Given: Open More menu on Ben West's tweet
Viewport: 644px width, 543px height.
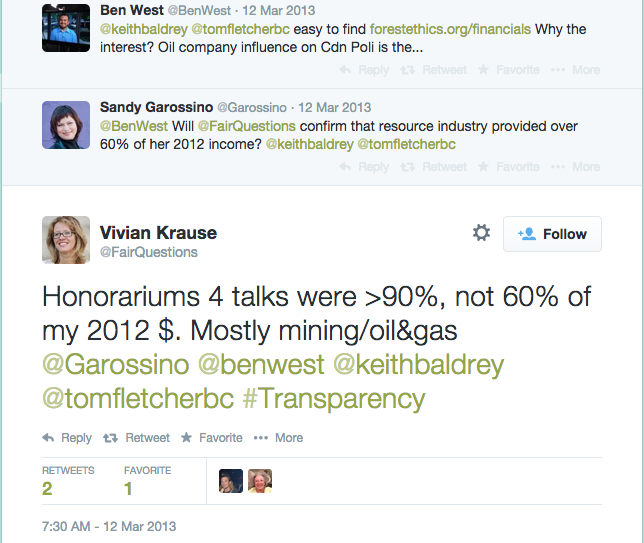Looking at the screenshot, I should (x=575, y=70).
